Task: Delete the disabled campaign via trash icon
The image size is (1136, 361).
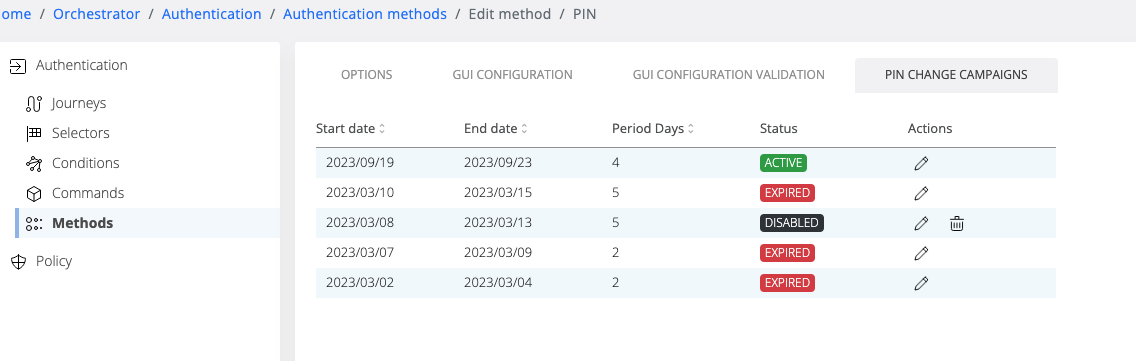Action: pos(956,223)
